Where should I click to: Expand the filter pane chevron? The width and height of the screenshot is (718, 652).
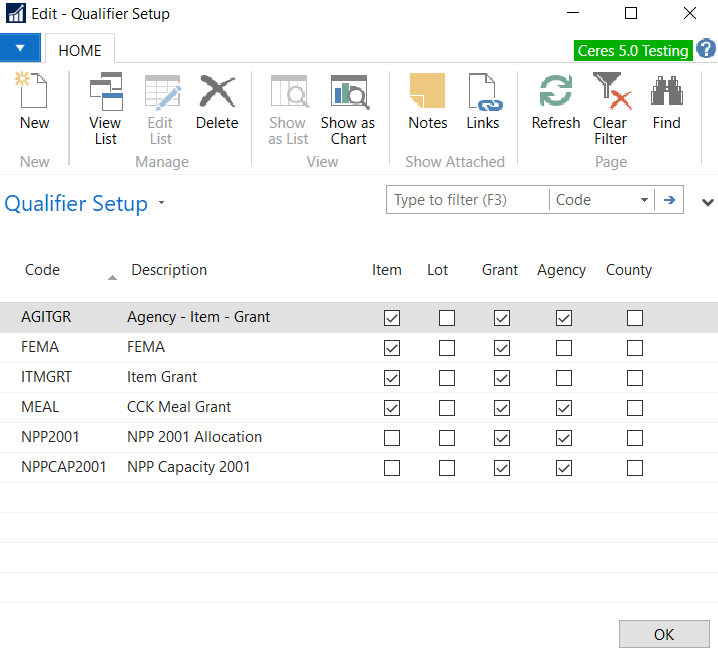pos(708,202)
